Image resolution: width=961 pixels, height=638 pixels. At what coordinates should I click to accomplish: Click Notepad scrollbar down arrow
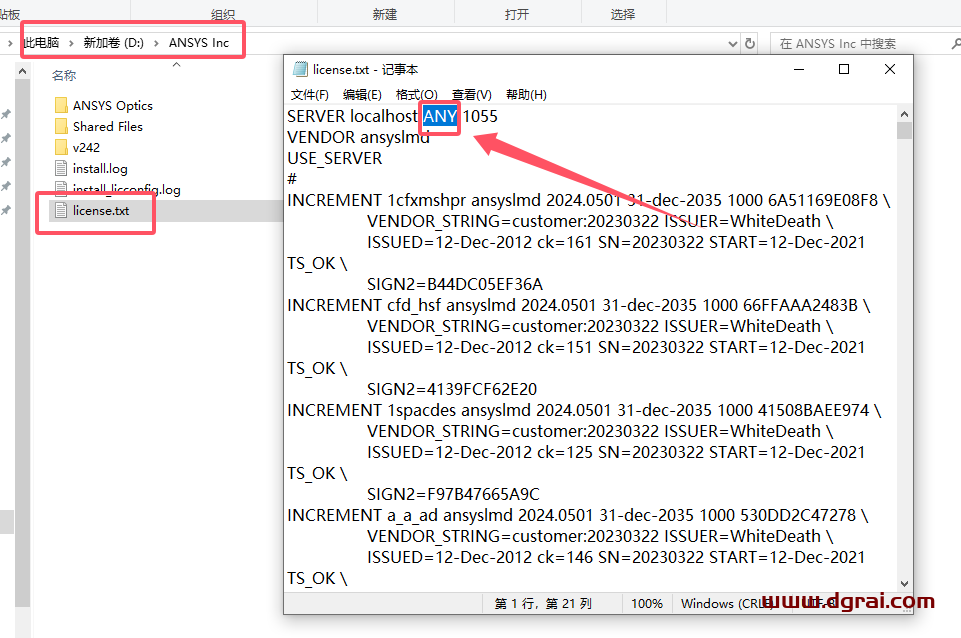click(x=904, y=583)
